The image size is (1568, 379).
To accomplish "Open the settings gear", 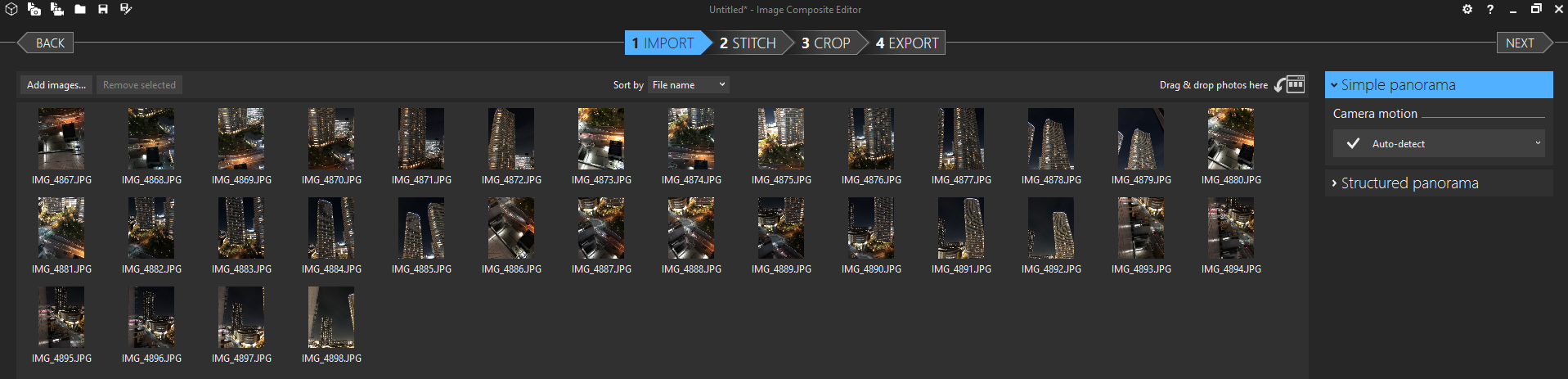I will click(x=1467, y=9).
